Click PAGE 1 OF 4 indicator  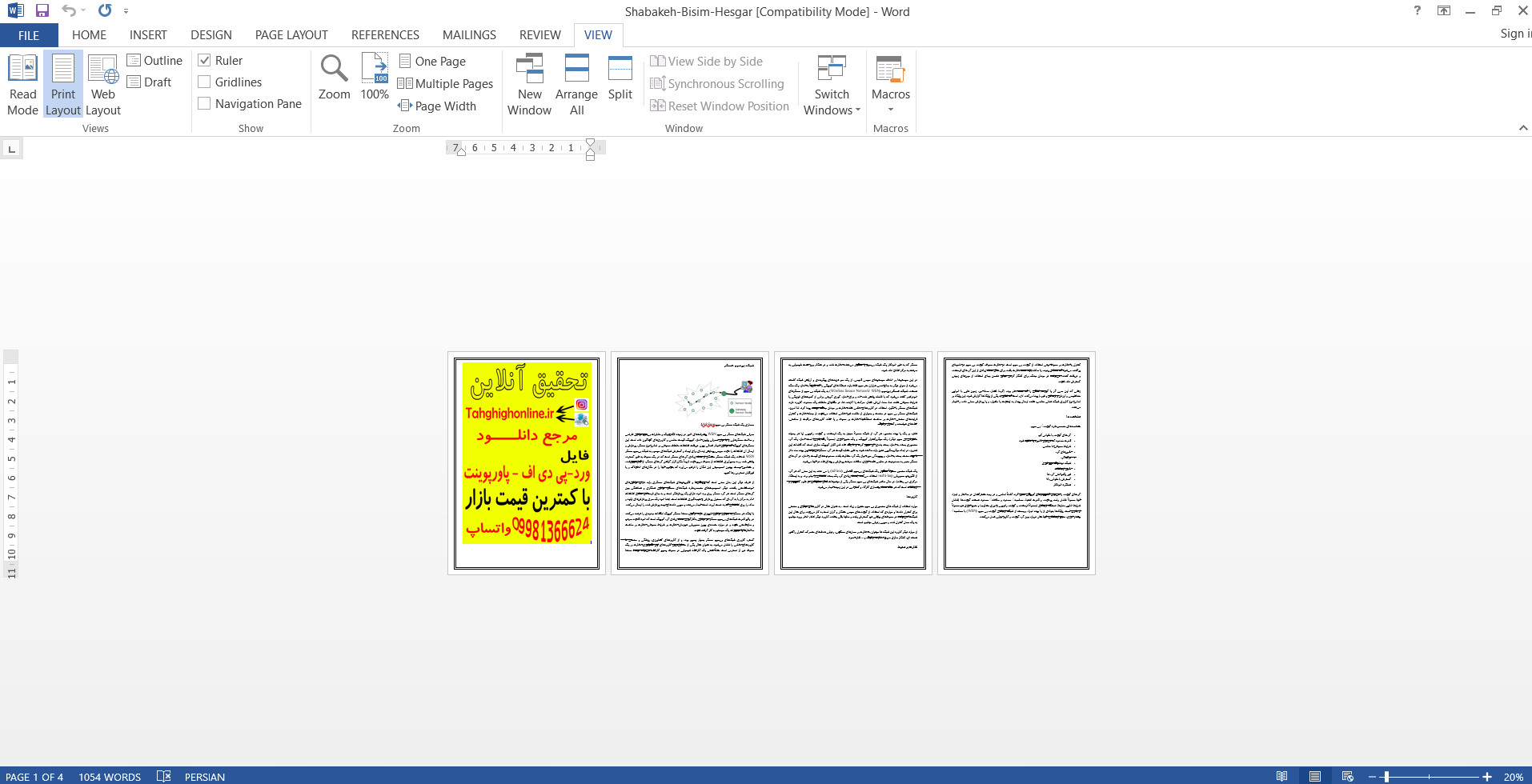pyautogui.click(x=34, y=776)
